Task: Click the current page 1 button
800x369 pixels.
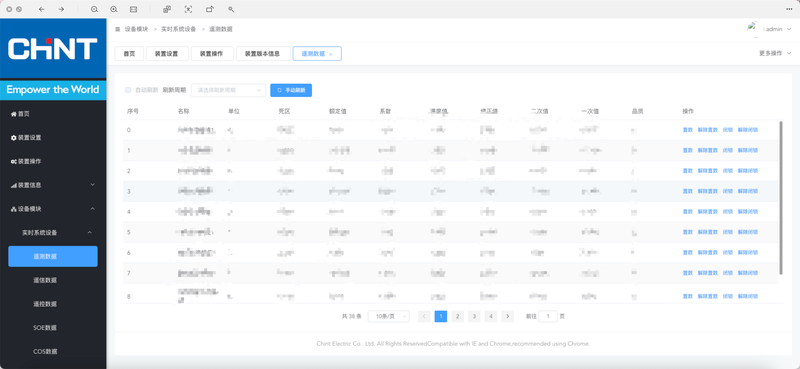Action: [441, 316]
